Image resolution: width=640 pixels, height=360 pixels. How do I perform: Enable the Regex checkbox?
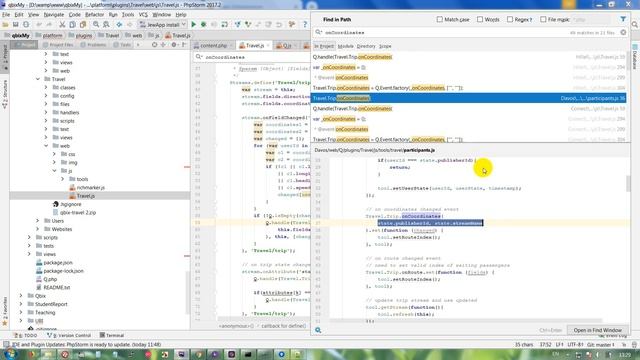510,19
